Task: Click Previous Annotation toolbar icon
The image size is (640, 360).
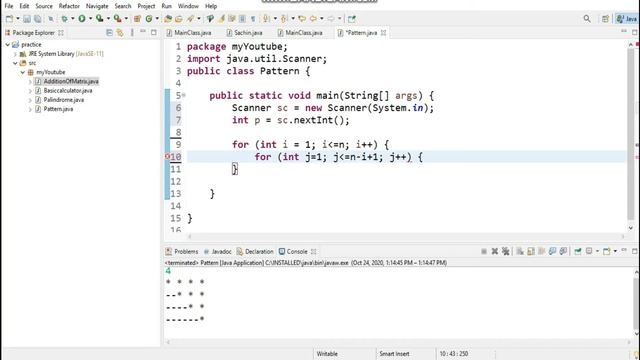Action: (284, 18)
